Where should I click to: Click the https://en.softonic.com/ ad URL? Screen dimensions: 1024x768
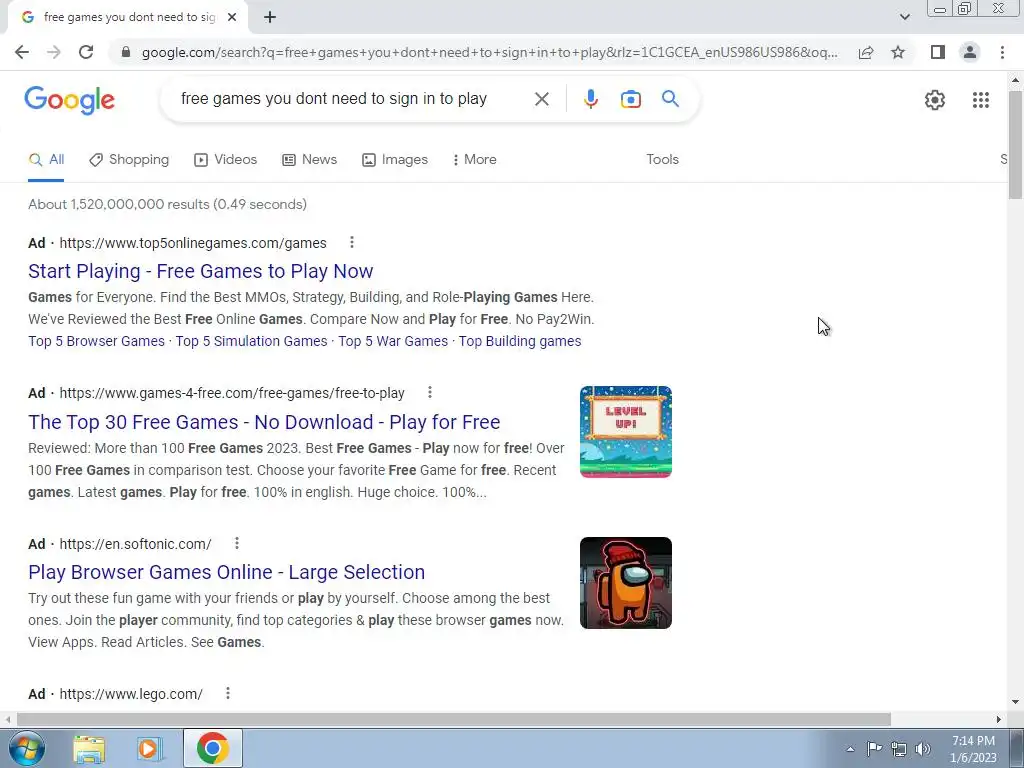(135, 544)
